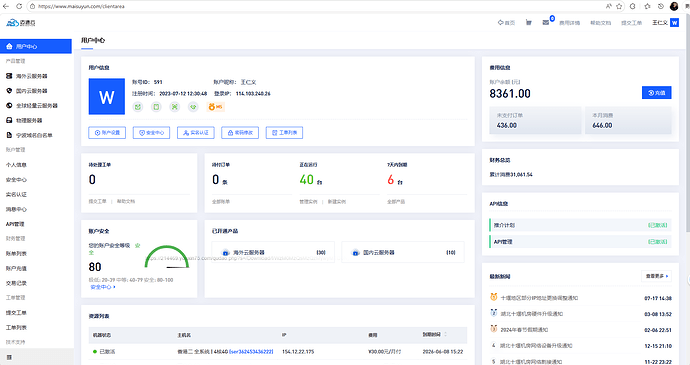Open API管理 in the sidebar
This screenshot has height=365, width=690.
click(15, 224)
